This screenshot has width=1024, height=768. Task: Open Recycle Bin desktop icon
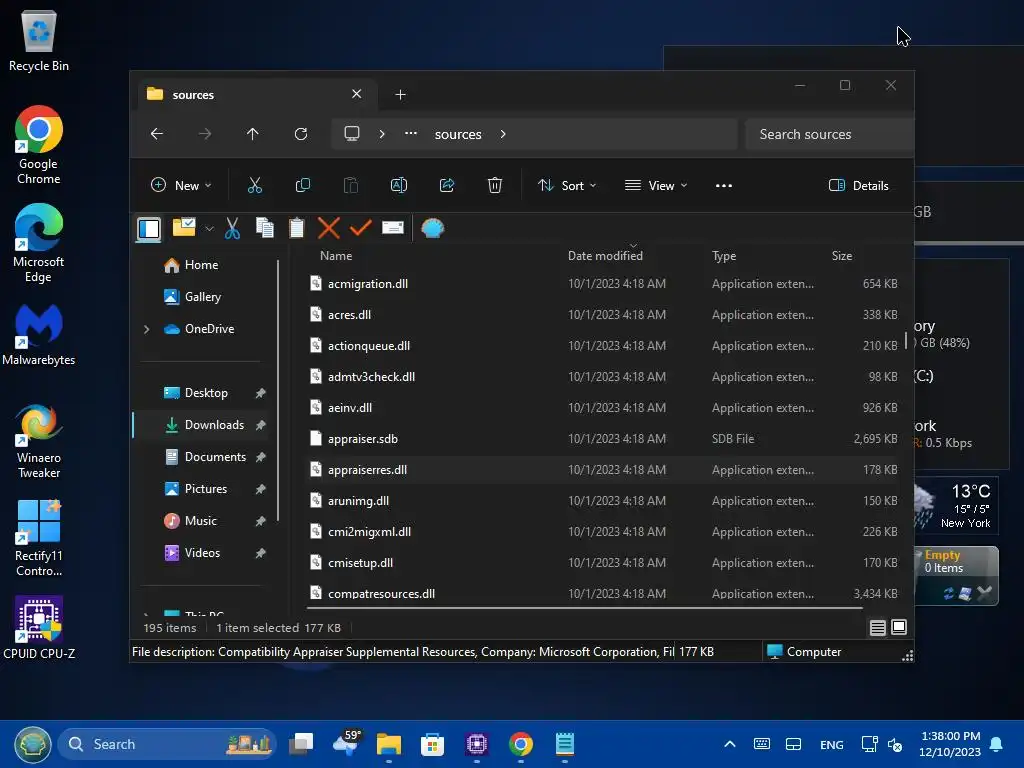click(x=39, y=40)
